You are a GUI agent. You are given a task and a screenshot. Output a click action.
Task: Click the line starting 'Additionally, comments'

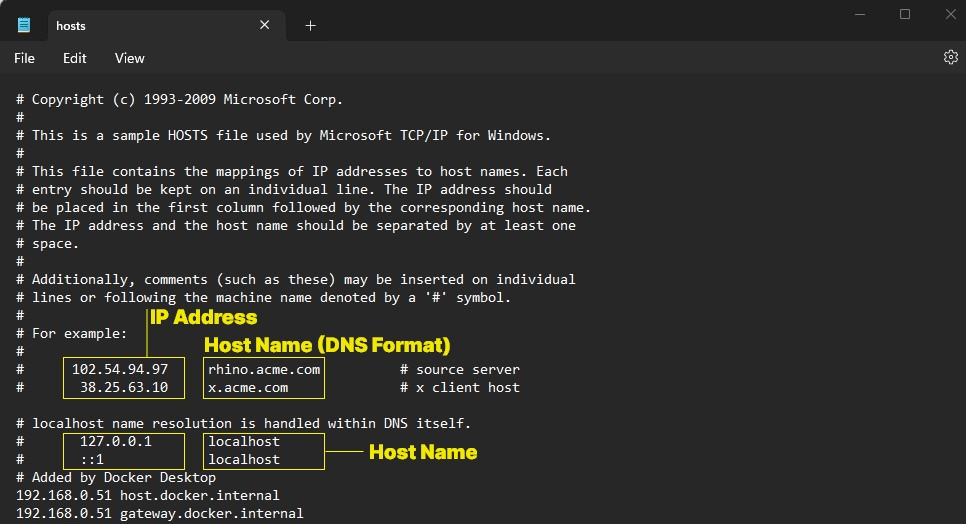(x=296, y=280)
